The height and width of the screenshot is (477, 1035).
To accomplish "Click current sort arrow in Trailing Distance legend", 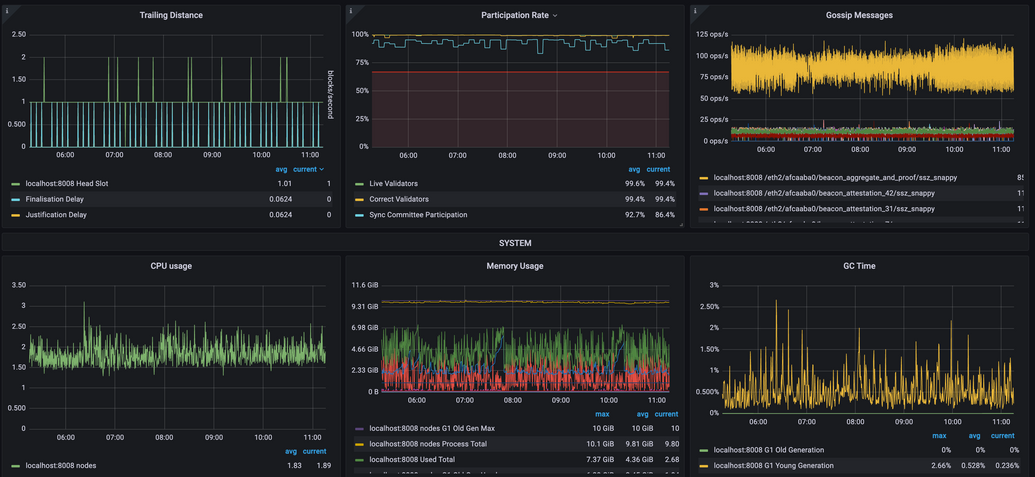I will coord(322,170).
